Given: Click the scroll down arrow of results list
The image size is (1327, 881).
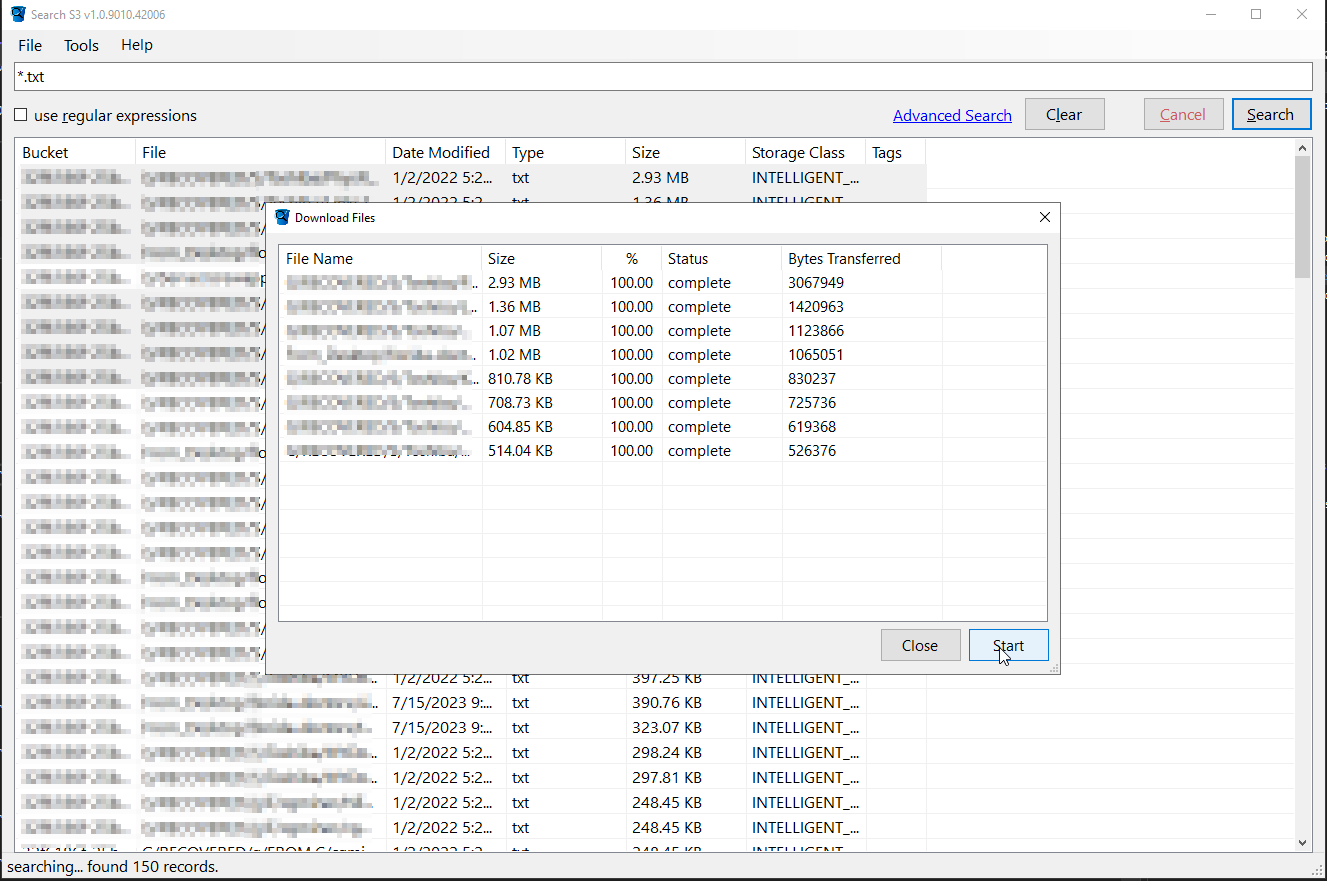Looking at the screenshot, I should coord(1302,843).
